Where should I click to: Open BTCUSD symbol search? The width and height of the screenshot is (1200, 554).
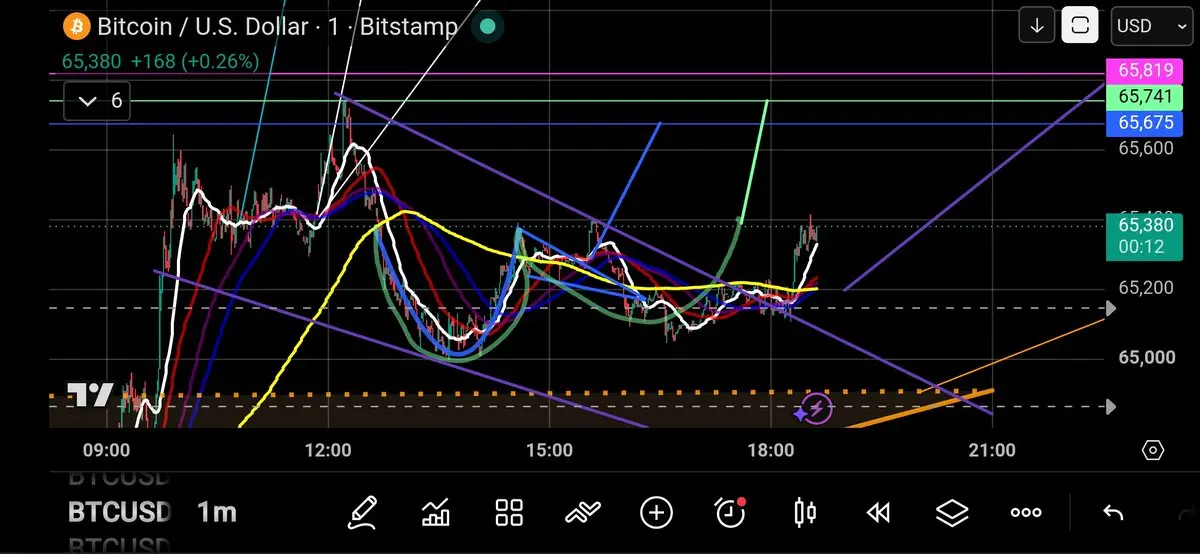click(120, 513)
